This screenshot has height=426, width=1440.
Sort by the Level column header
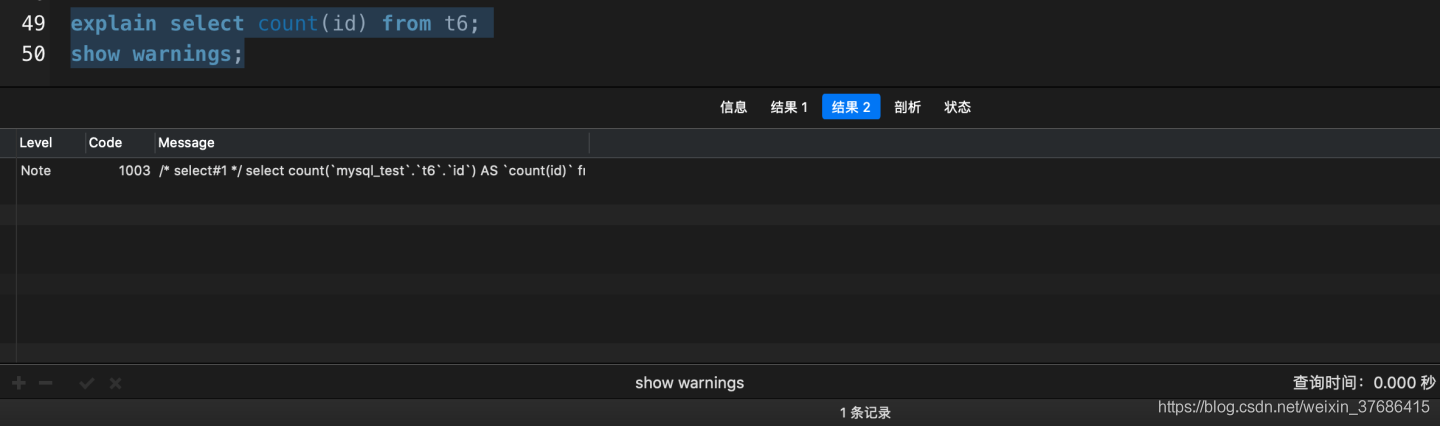pyautogui.click(x=36, y=143)
